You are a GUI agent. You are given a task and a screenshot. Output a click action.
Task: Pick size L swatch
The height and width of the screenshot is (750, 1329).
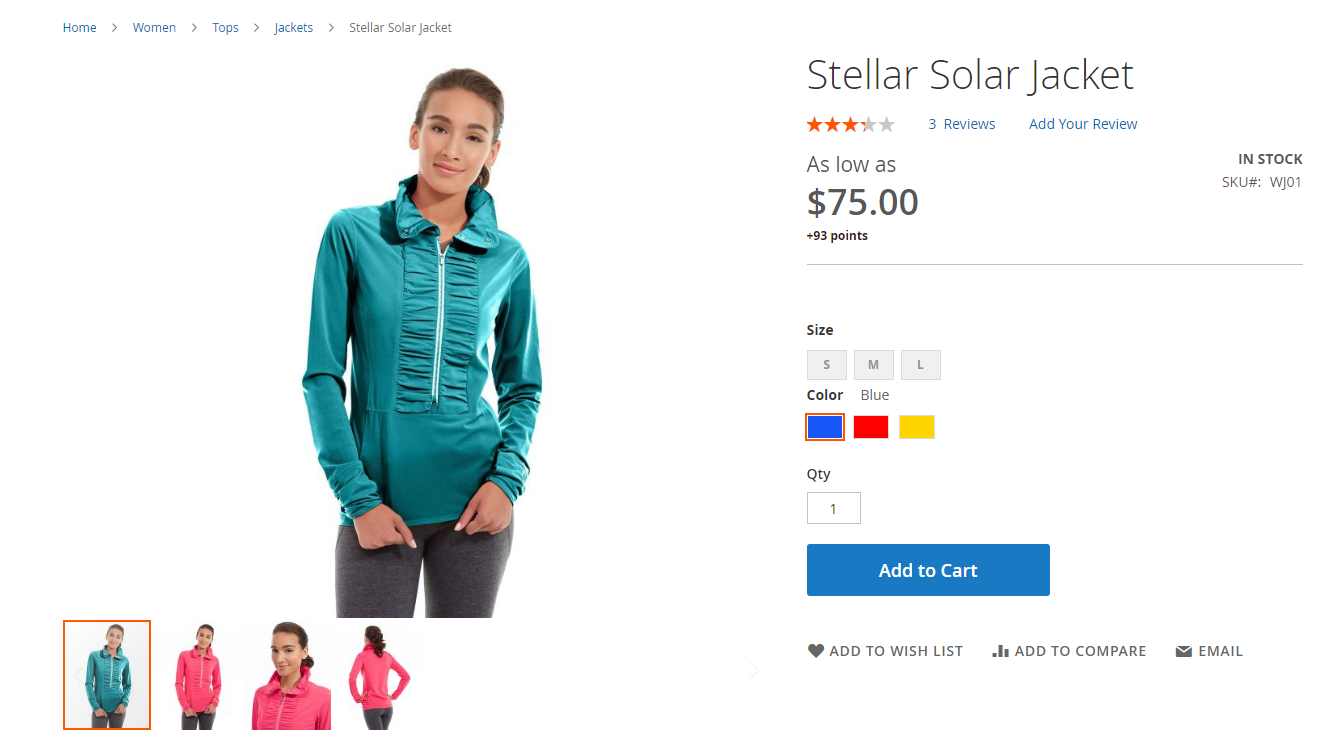pos(920,365)
